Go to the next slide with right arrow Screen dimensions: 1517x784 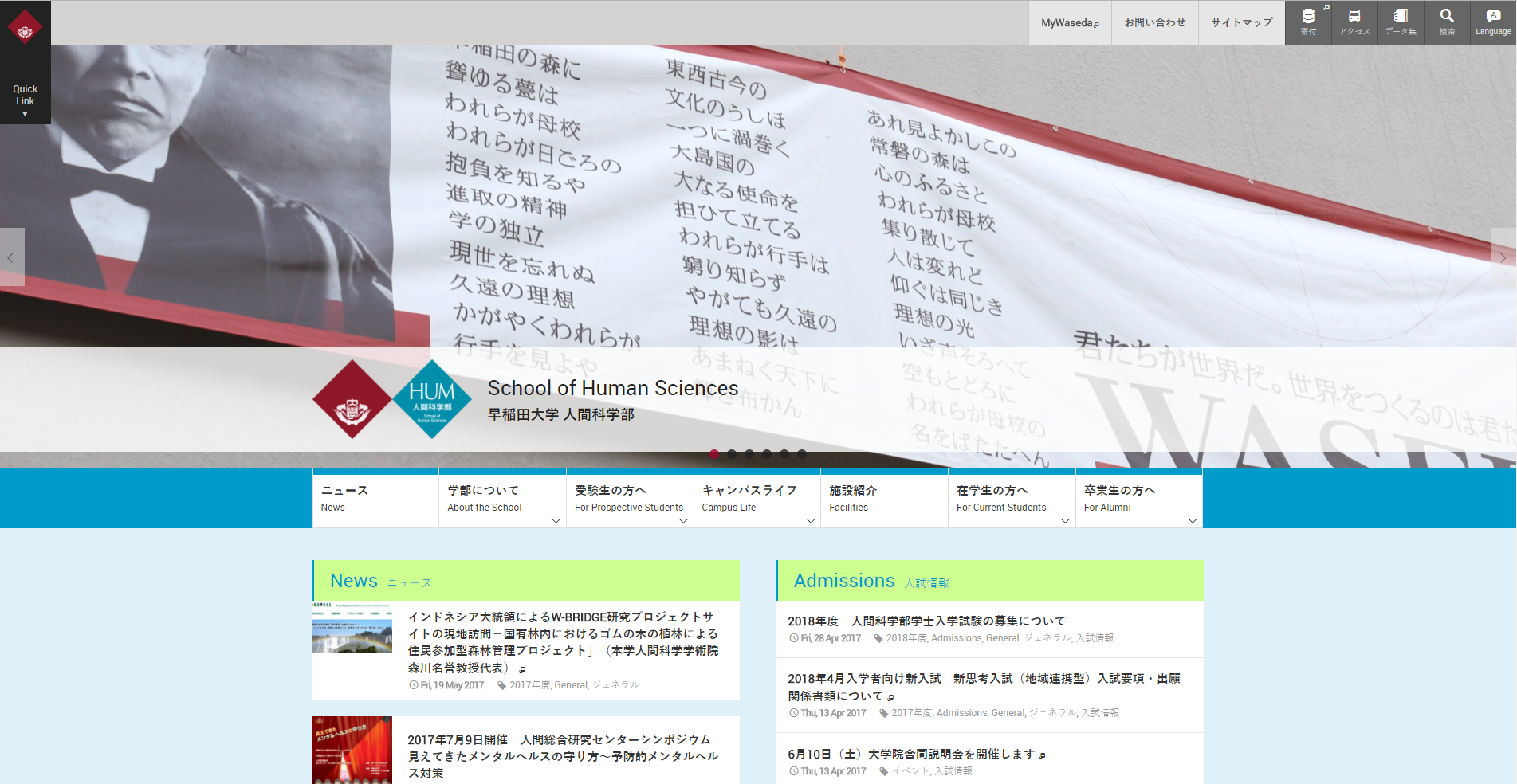coord(1503,257)
